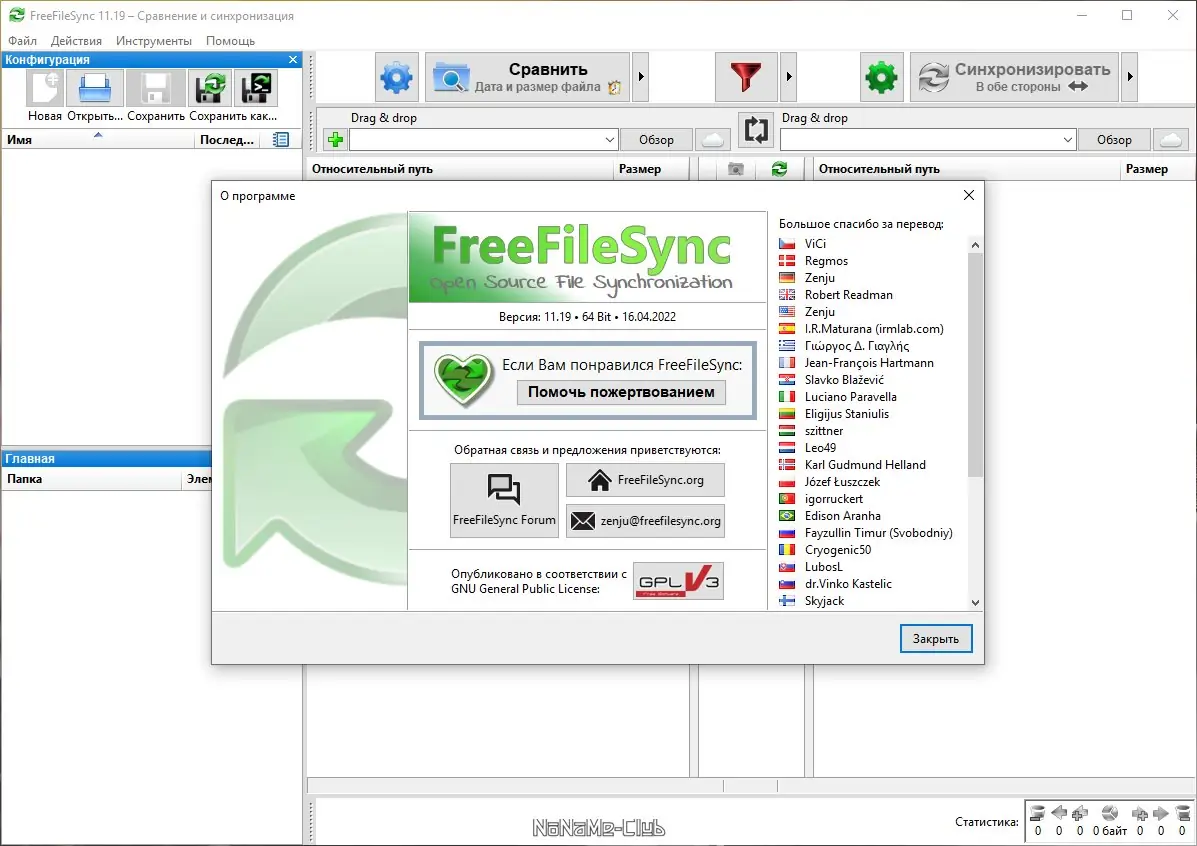Click the translators scroll-down arrow
This screenshot has height=846, width=1197.
coord(975,602)
